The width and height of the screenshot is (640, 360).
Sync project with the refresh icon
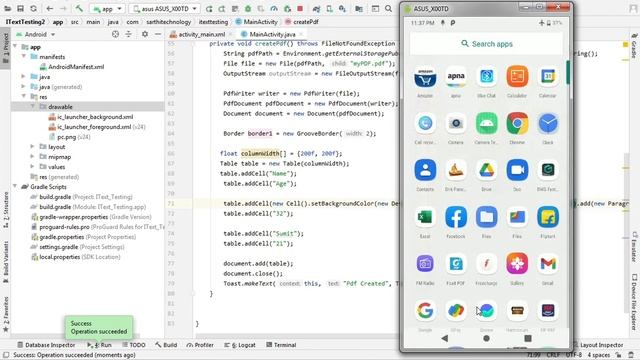point(33,8)
